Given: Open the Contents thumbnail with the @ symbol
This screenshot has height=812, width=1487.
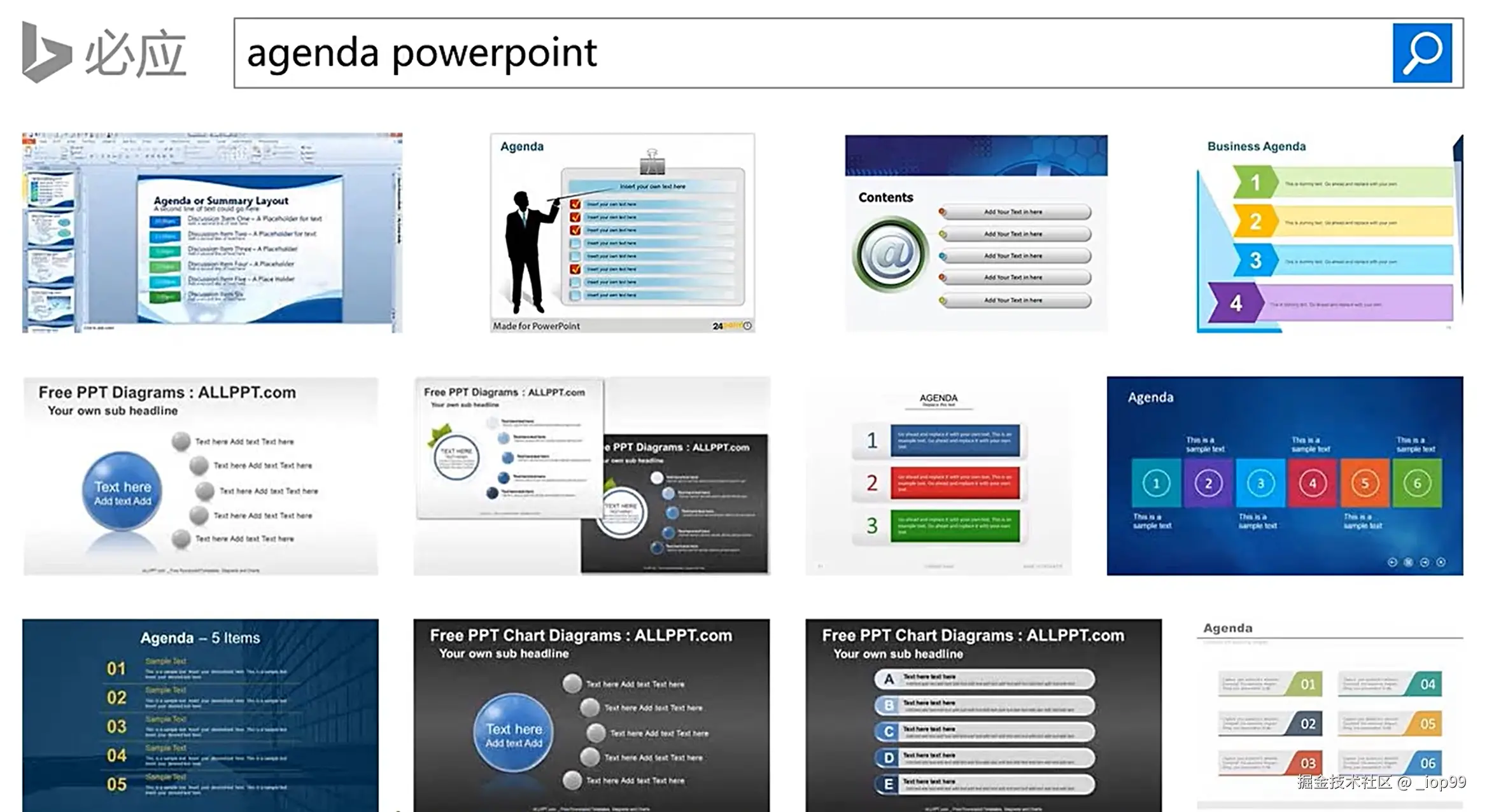Looking at the screenshot, I should [976, 233].
